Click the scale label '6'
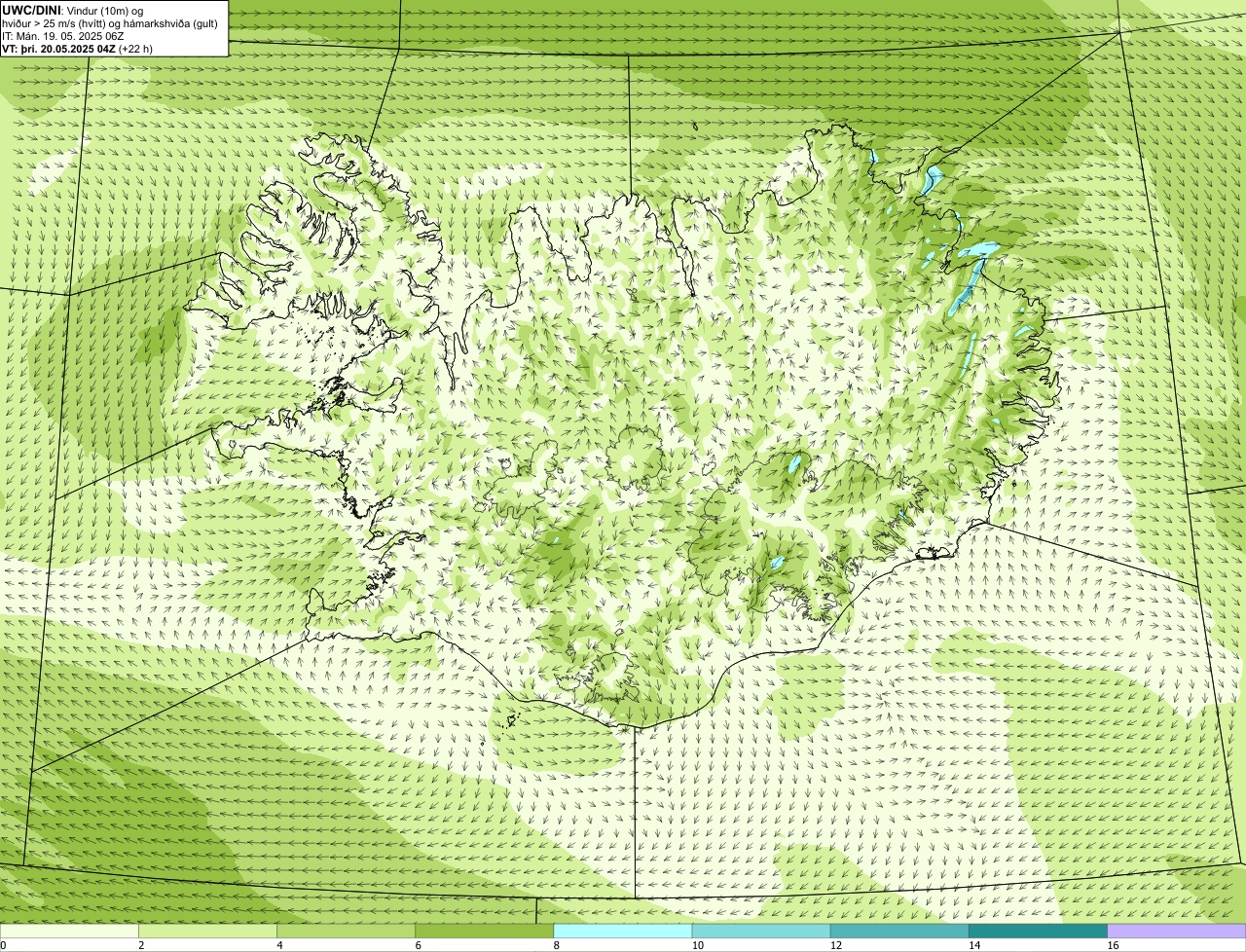The width and height of the screenshot is (1246, 952). coord(418,945)
